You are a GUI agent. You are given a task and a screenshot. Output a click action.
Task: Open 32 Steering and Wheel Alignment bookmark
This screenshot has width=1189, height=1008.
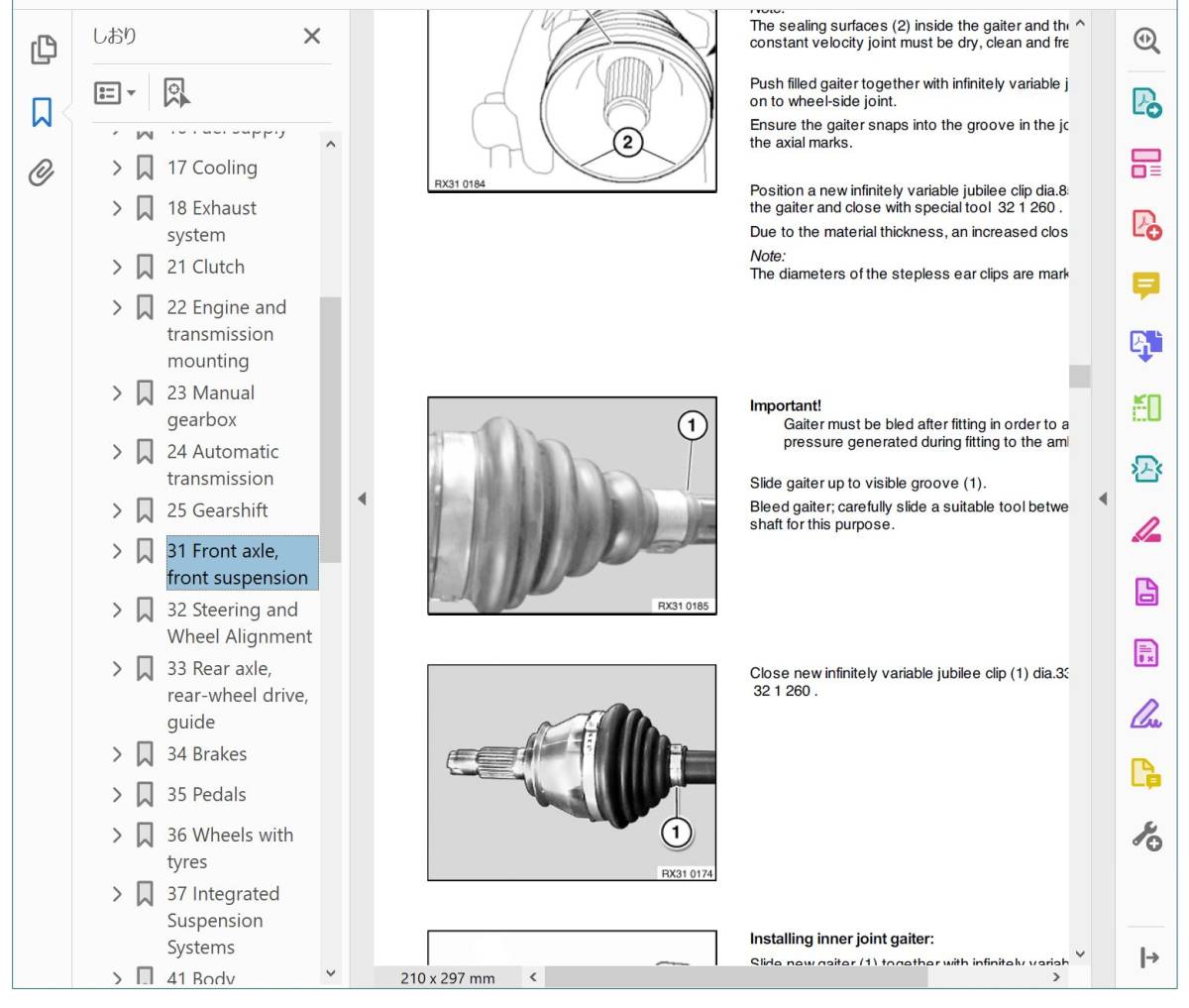pyautogui.click(x=240, y=623)
